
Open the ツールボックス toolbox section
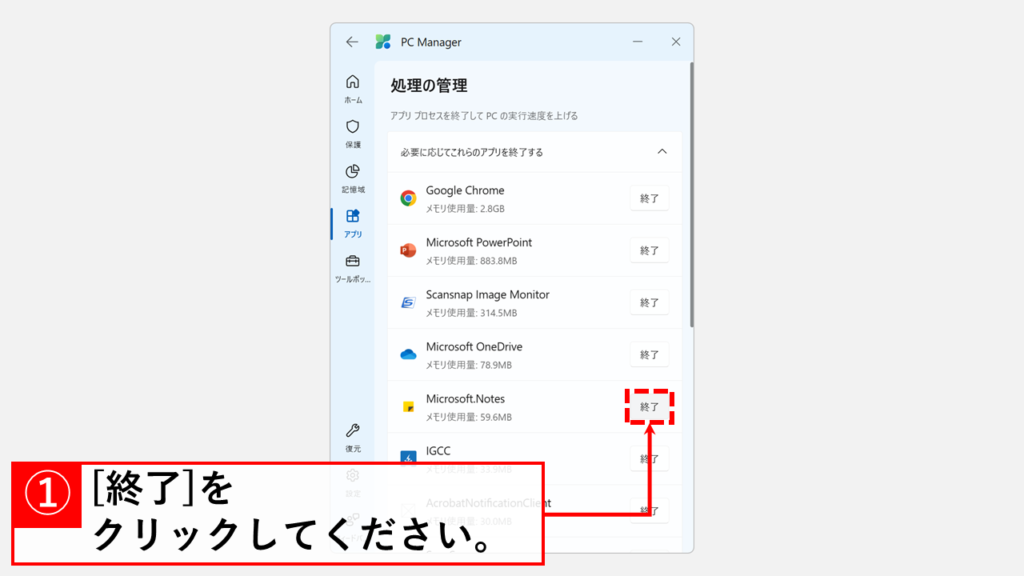(353, 267)
